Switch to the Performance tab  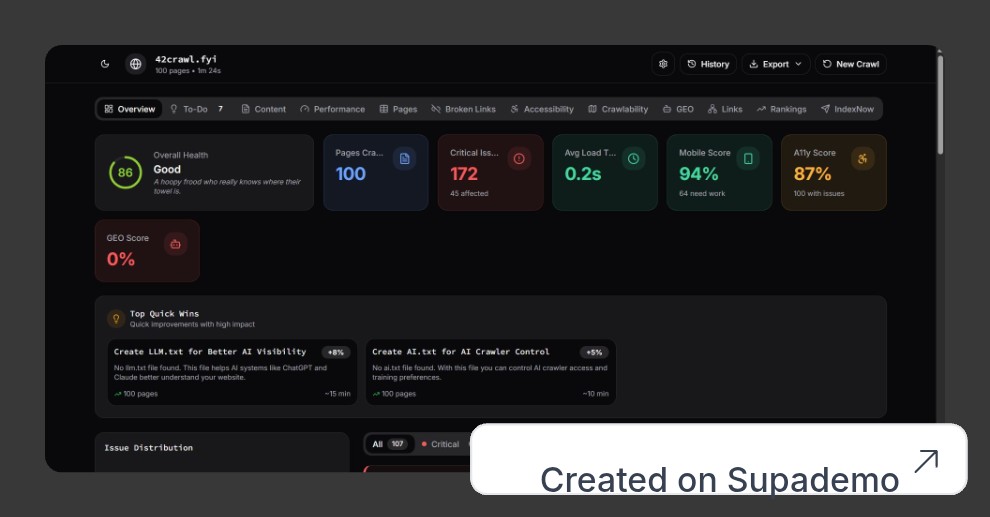[332, 109]
